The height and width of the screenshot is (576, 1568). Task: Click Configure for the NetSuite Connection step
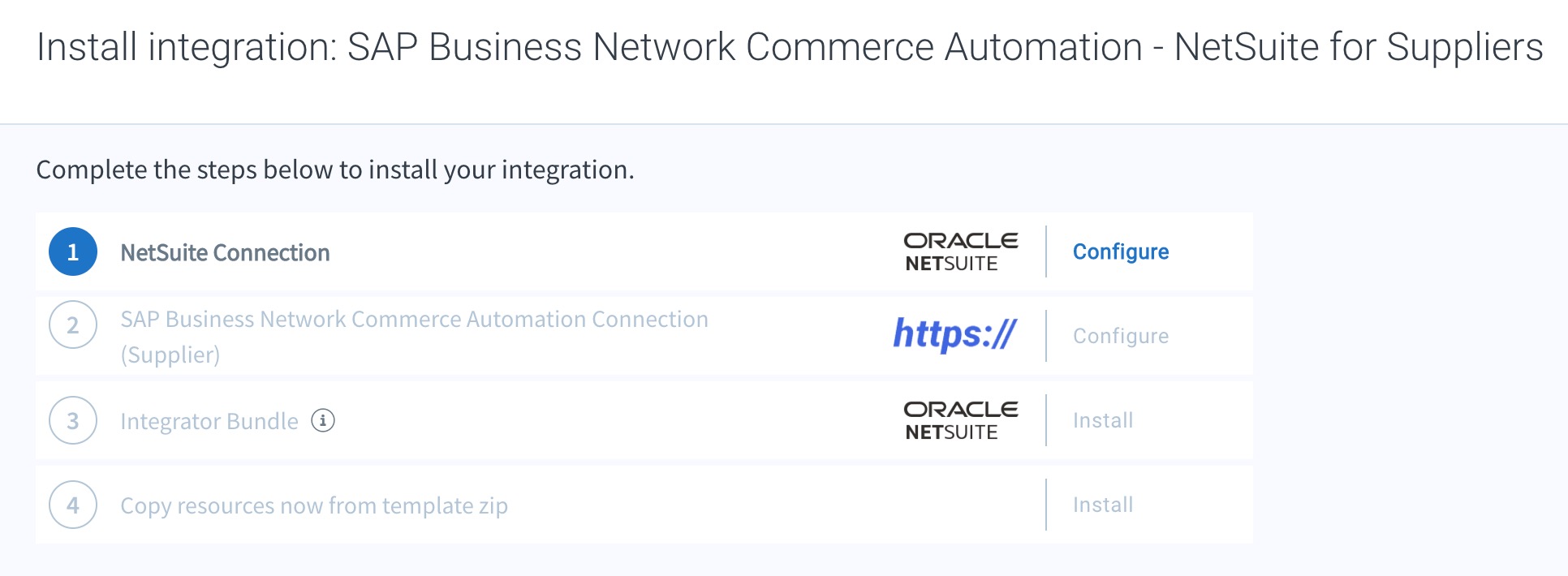(x=1121, y=251)
